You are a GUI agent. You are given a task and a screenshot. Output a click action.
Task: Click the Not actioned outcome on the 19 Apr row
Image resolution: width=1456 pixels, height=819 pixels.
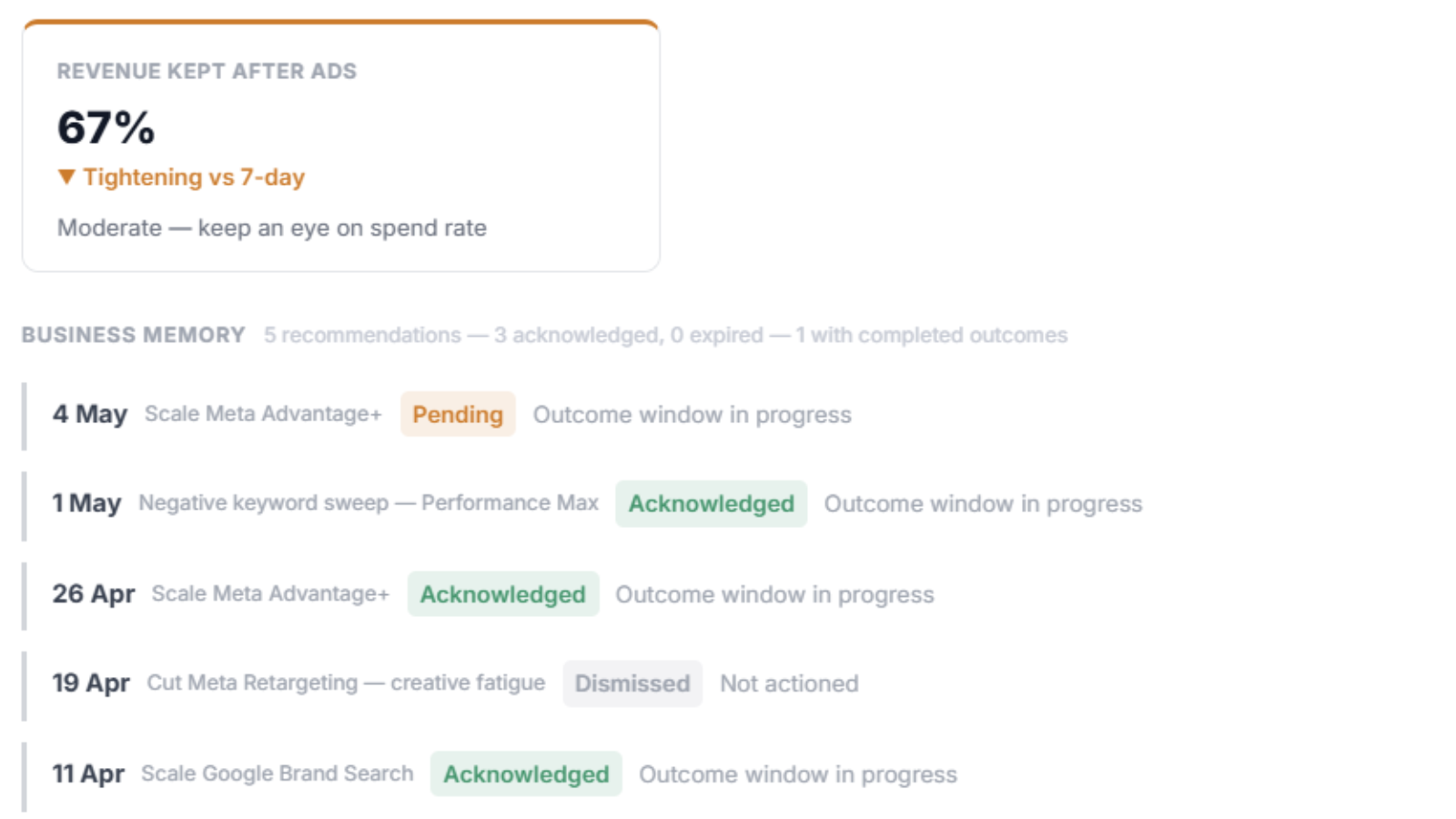pyautogui.click(x=789, y=683)
